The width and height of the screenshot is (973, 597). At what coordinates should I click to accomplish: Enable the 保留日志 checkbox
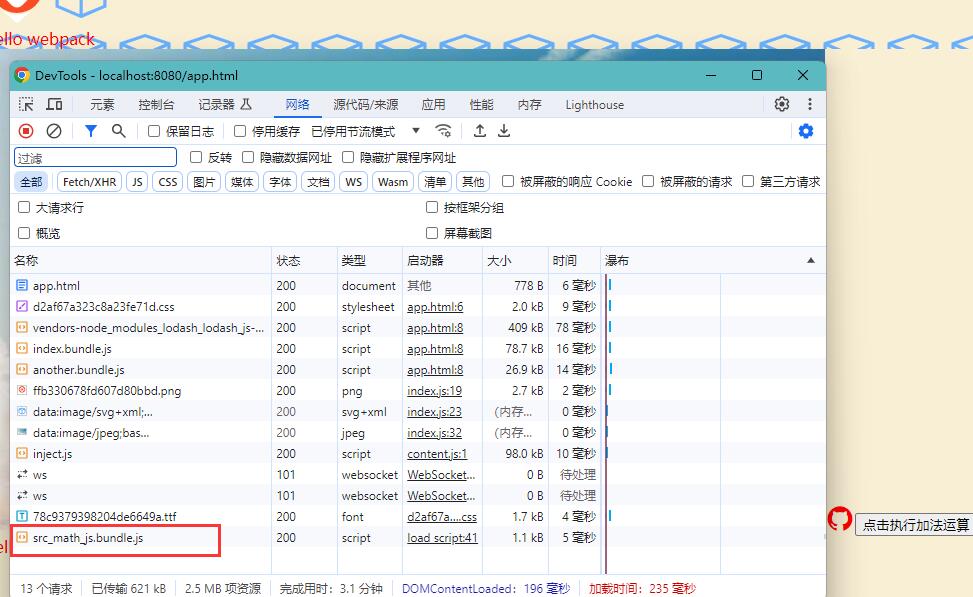[x=154, y=131]
